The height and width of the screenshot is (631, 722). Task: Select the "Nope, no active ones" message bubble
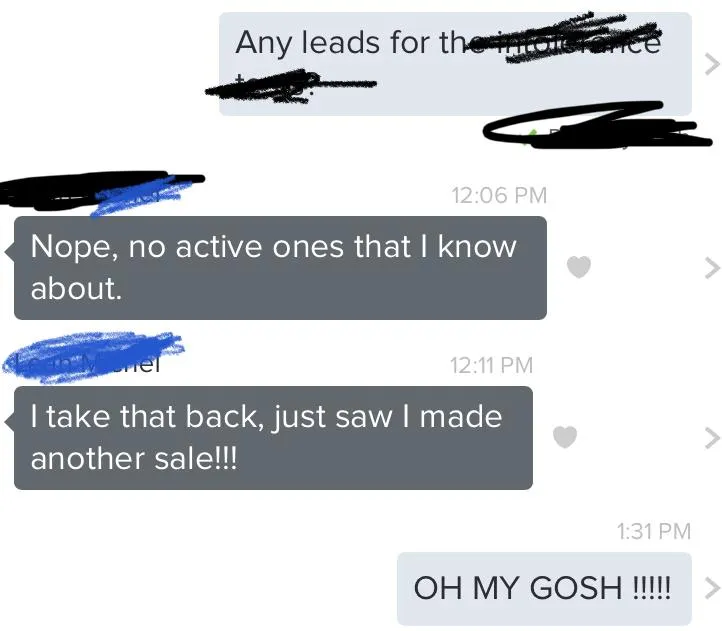point(280,268)
